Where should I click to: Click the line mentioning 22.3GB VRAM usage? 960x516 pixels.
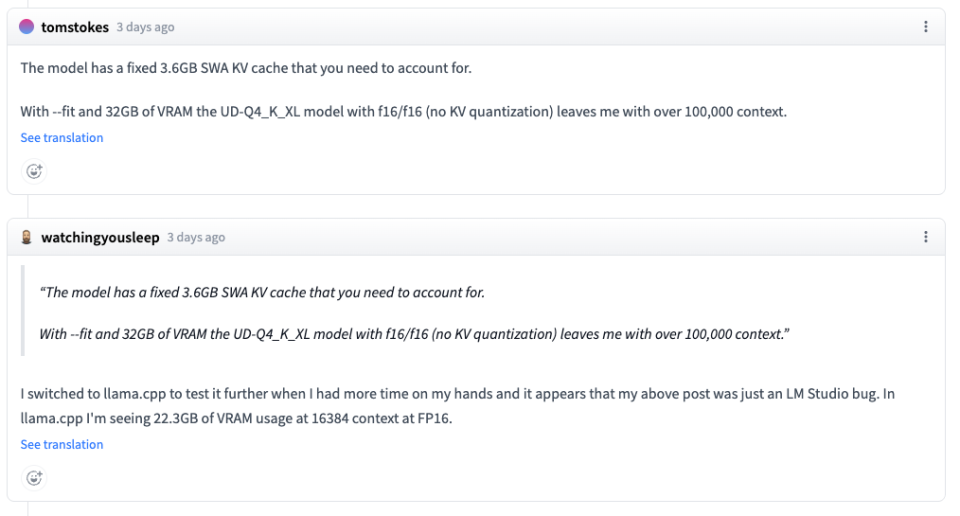coord(236,418)
